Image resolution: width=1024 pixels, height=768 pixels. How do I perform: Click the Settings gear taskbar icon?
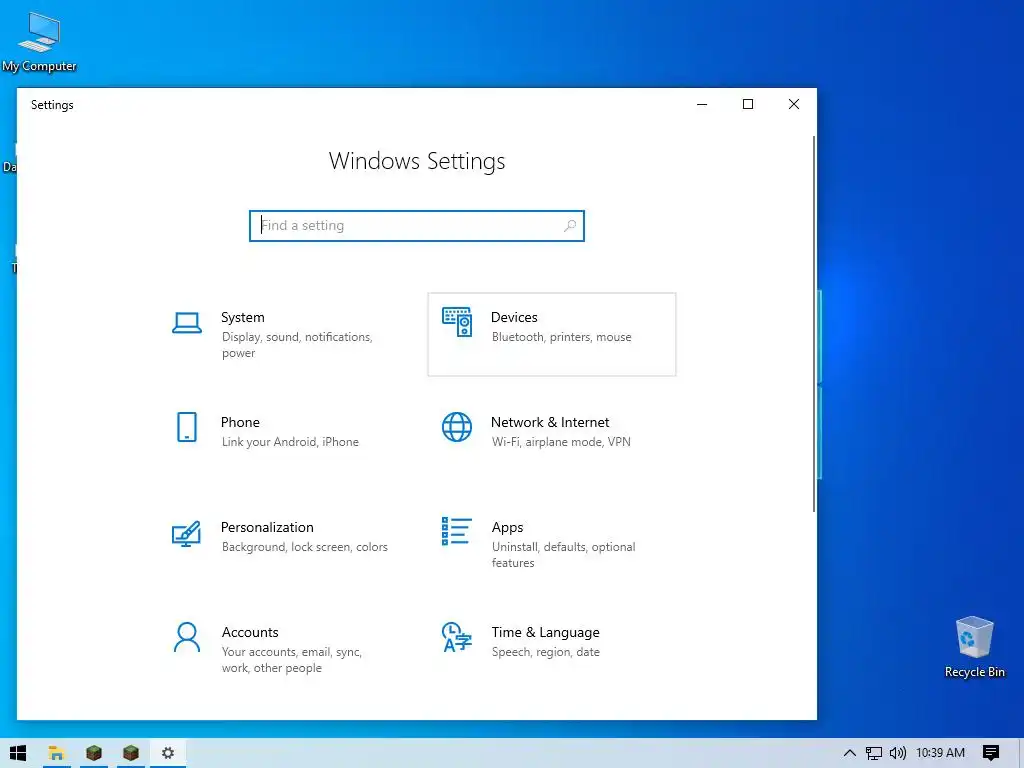point(168,753)
